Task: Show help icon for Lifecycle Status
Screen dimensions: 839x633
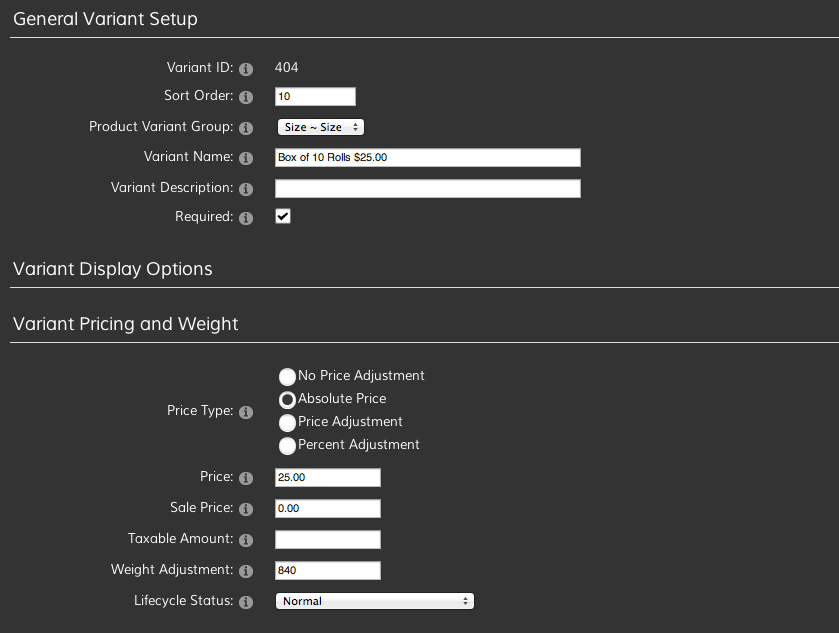Action: tap(246, 602)
